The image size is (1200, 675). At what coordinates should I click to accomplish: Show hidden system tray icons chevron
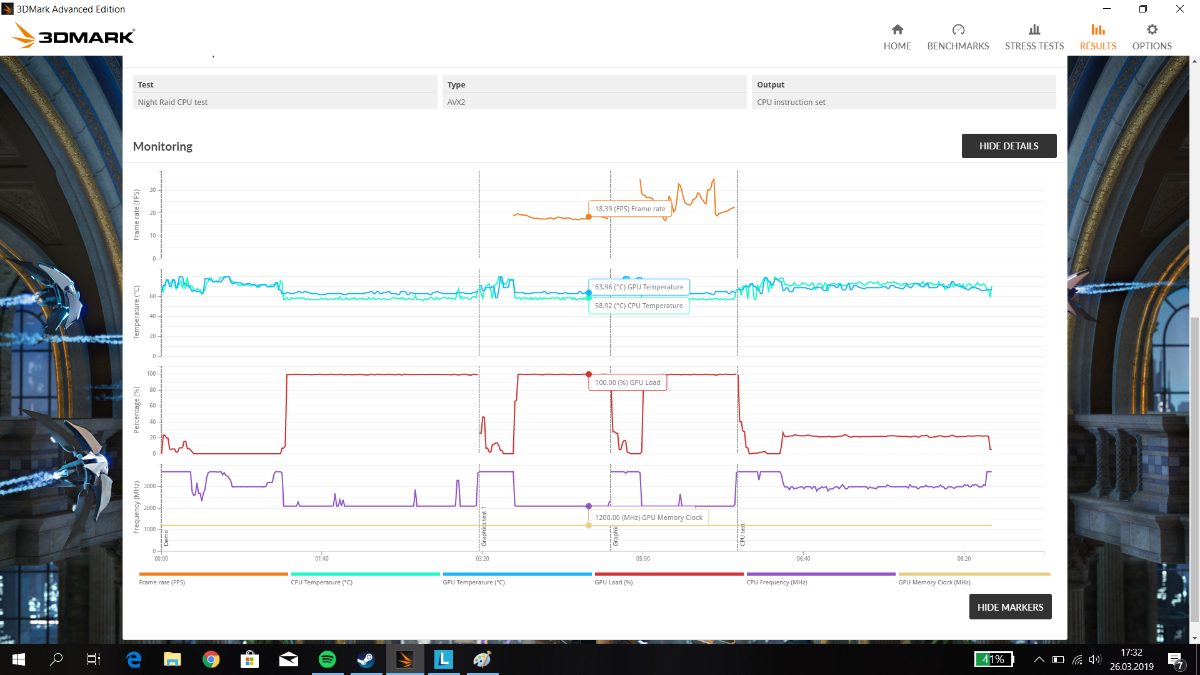[1041, 660]
